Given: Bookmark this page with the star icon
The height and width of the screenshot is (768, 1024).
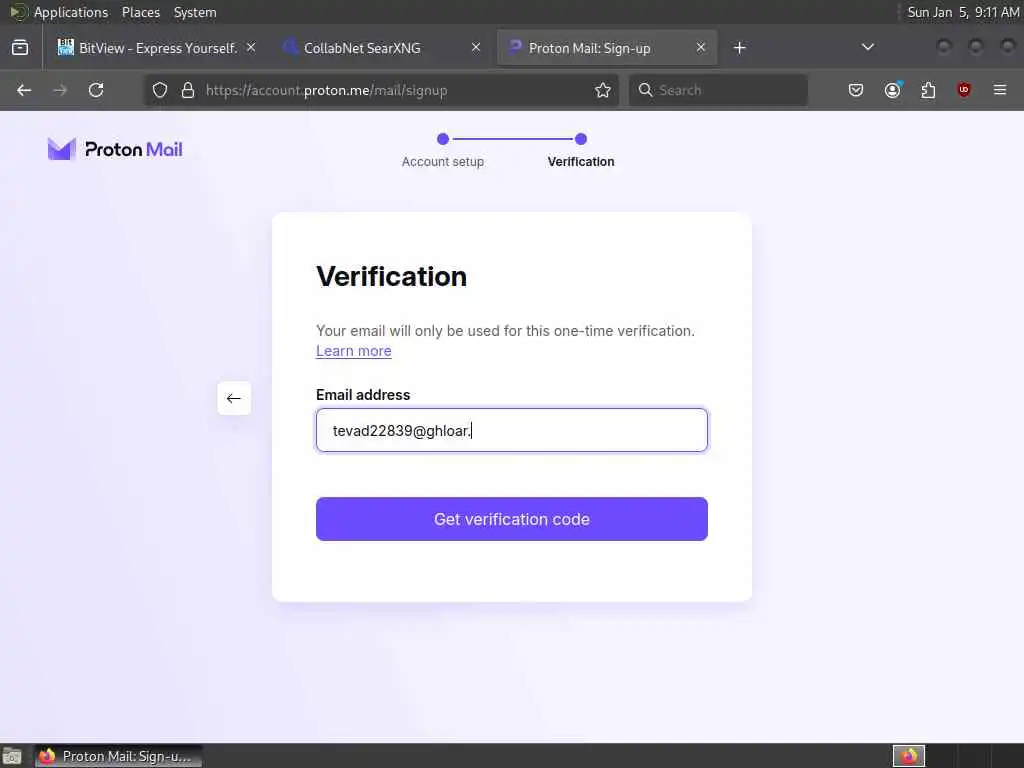Looking at the screenshot, I should point(603,90).
